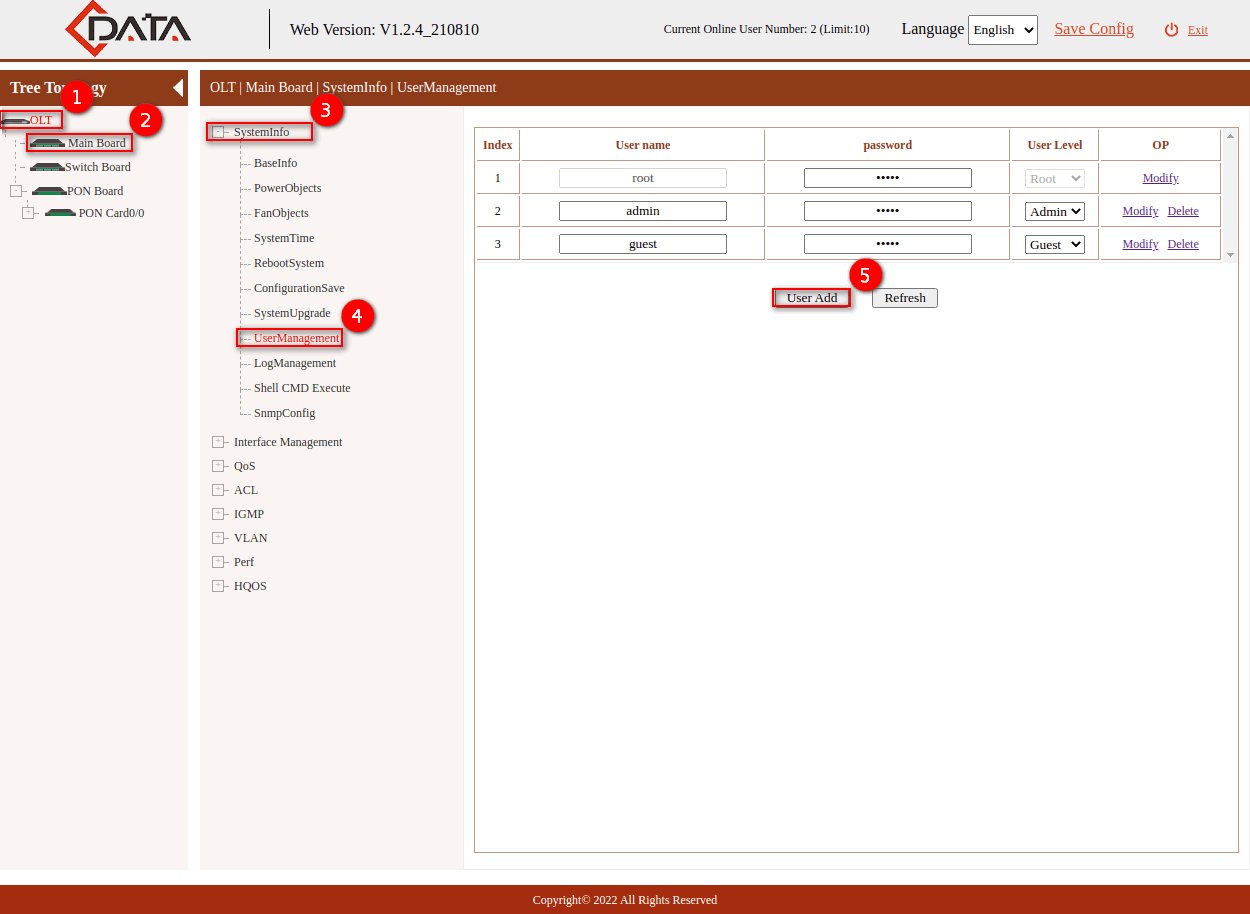Delete the guest user
The image size is (1250, 914).
(x=1182, y=244)
